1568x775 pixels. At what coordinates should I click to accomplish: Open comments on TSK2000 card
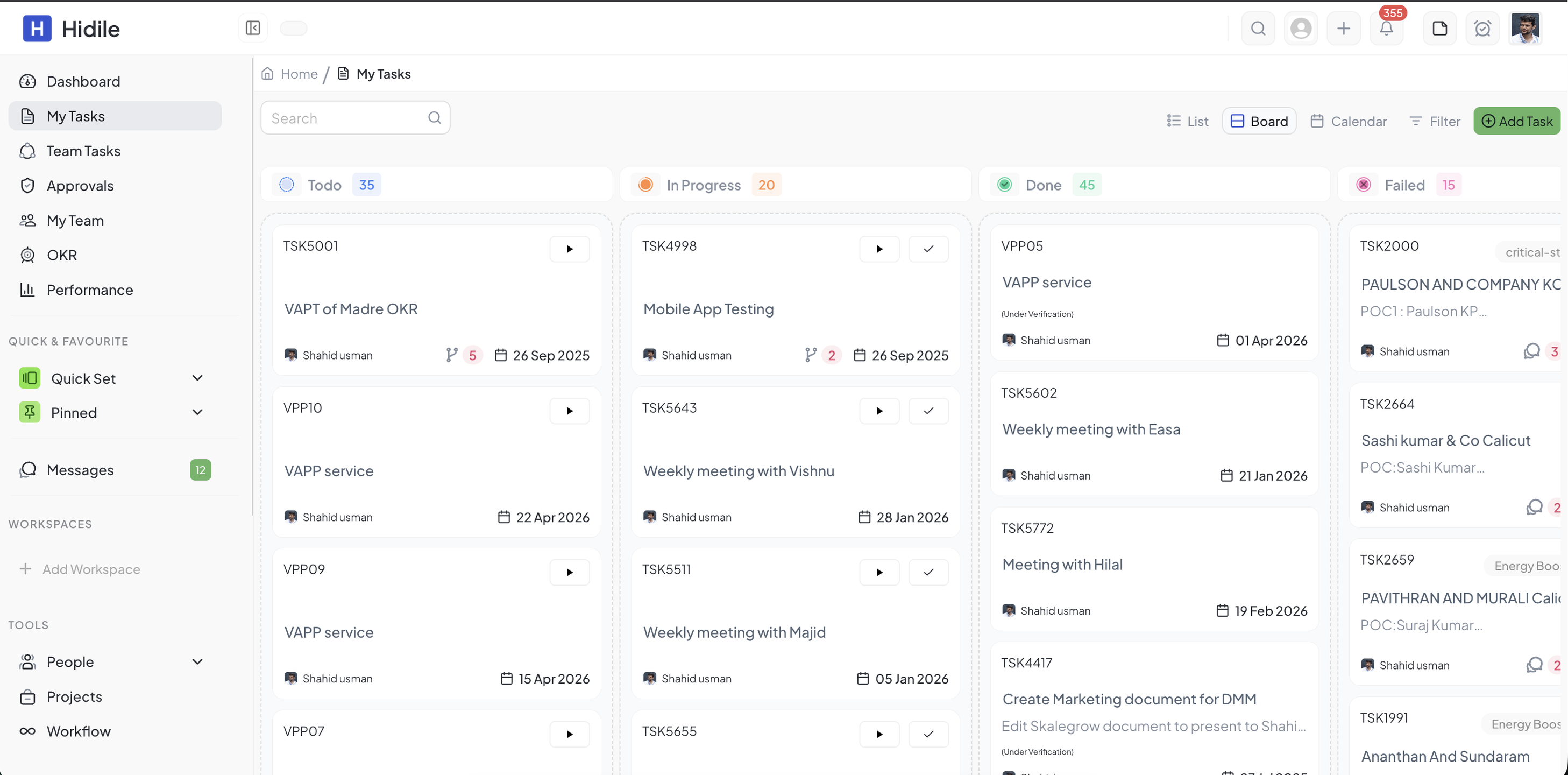(x=1531, y=351)
